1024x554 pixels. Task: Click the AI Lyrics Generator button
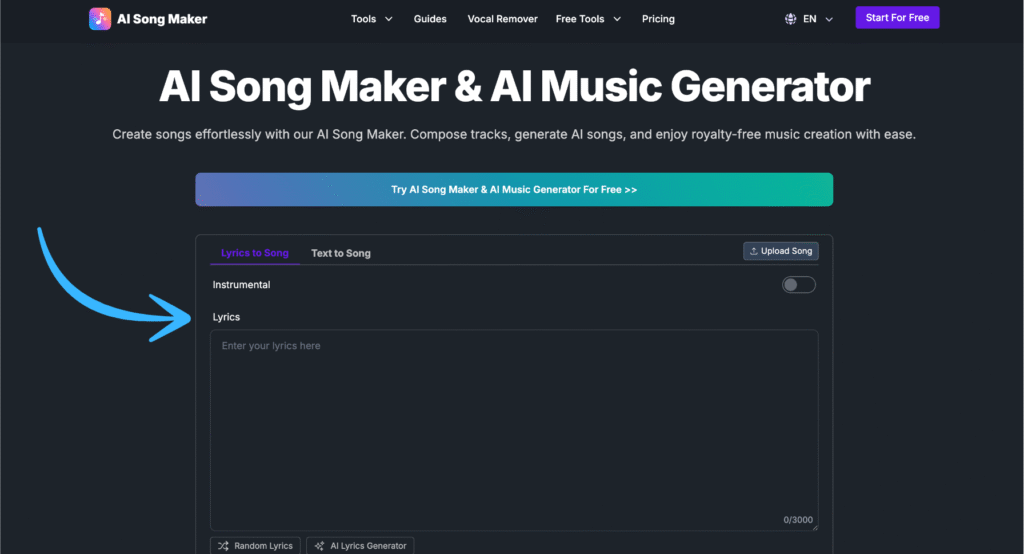pos(360,546)
